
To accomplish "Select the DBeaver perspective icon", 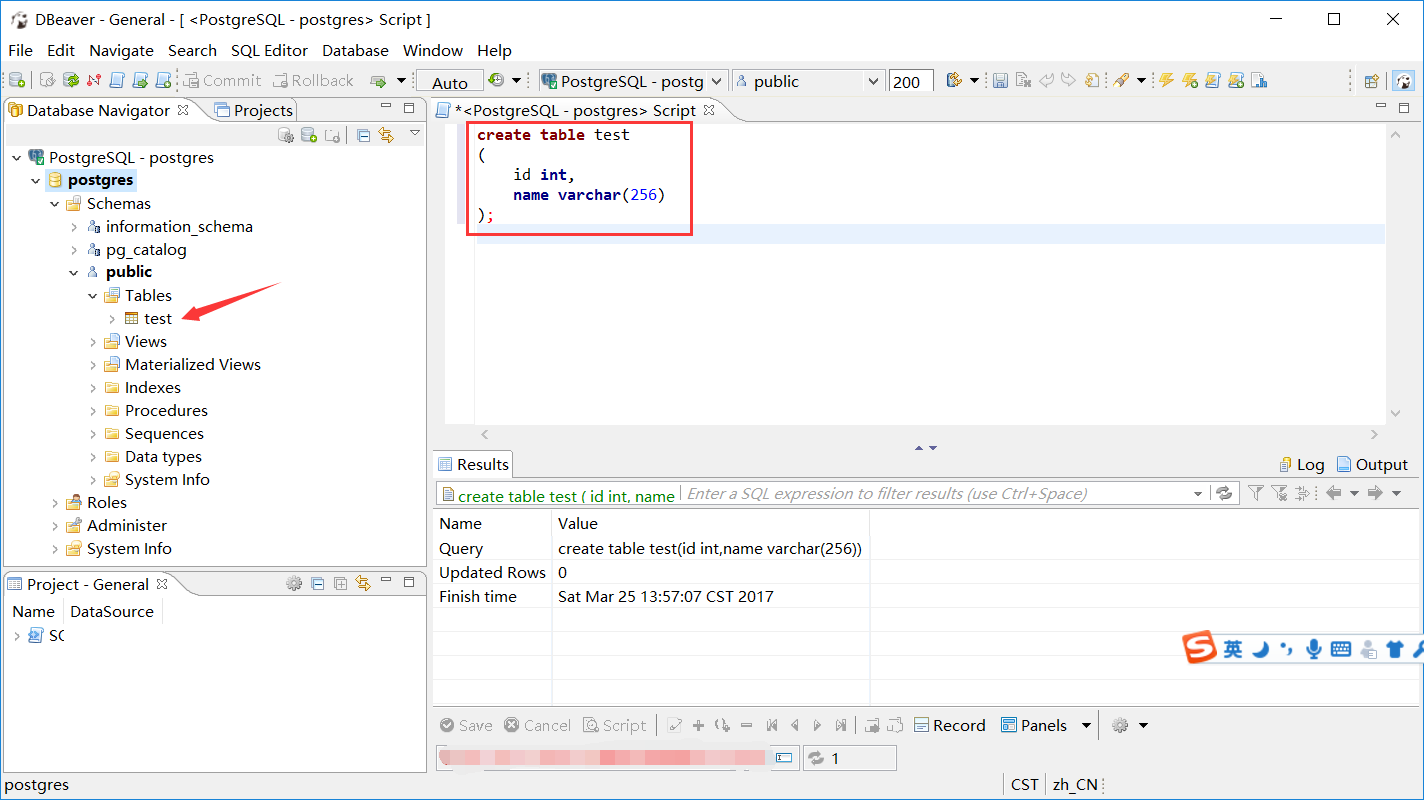I will (x=1404, y=81).
